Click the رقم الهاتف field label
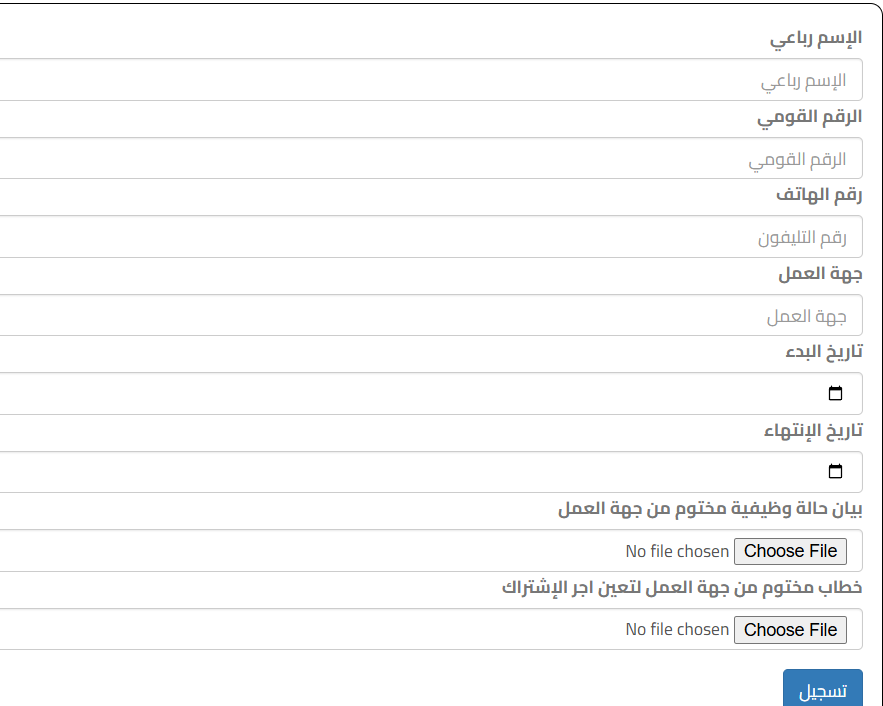This screenshot has height=706, width=883. click(x=818, y=195)
